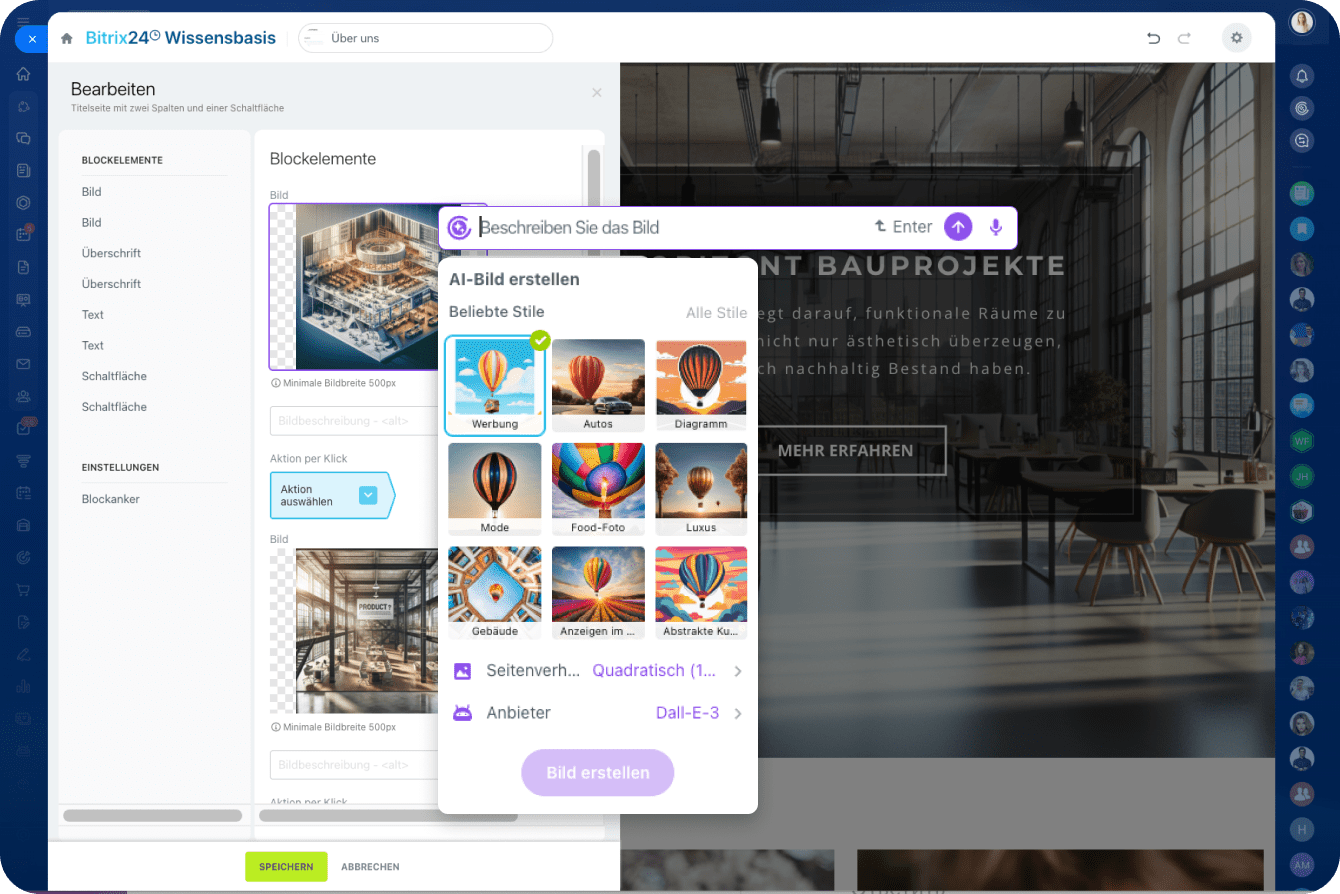
Task: Show all styles via Alle Stile
Action: click(x=716, y=313)
